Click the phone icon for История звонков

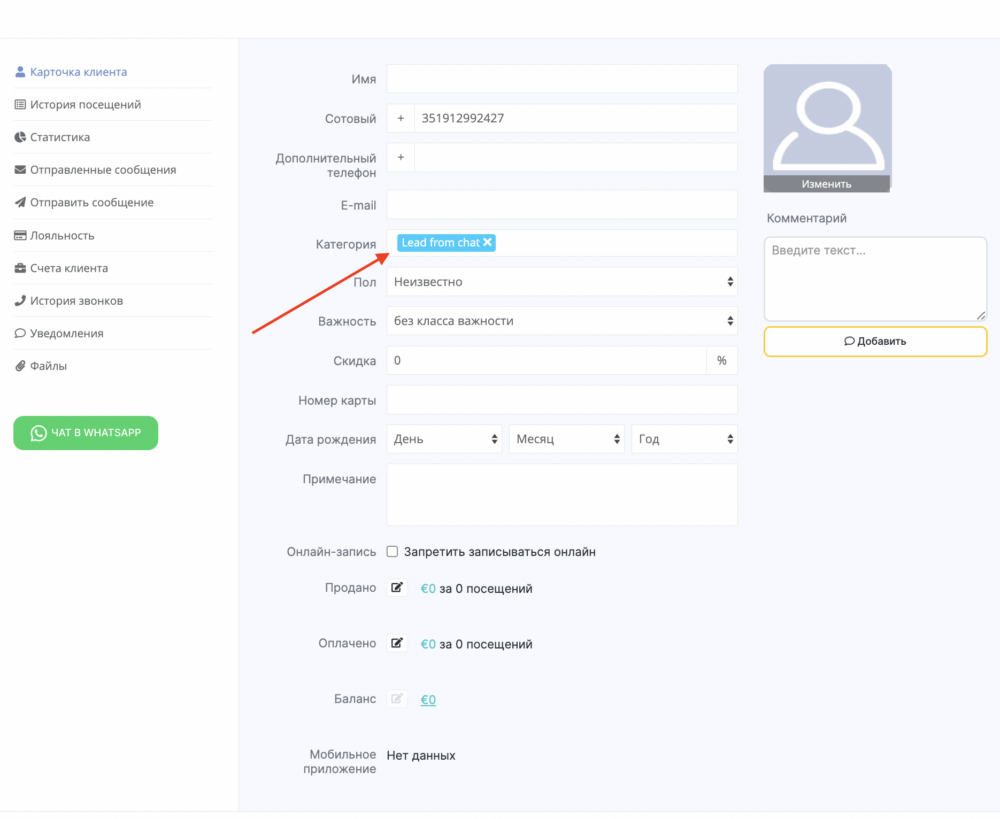(20, 301)
